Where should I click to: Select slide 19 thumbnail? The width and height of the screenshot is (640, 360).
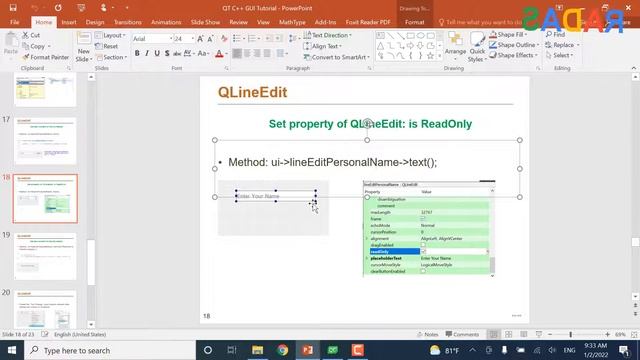click(45, 256)
